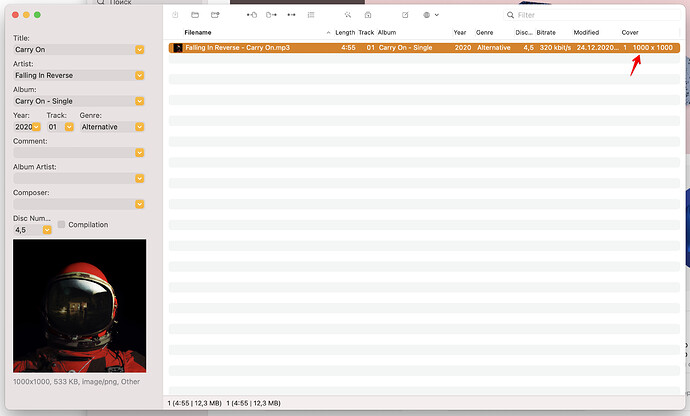Close the Mp3tag window with red button
The image size is (690, 416).
[x=15, y=15]
